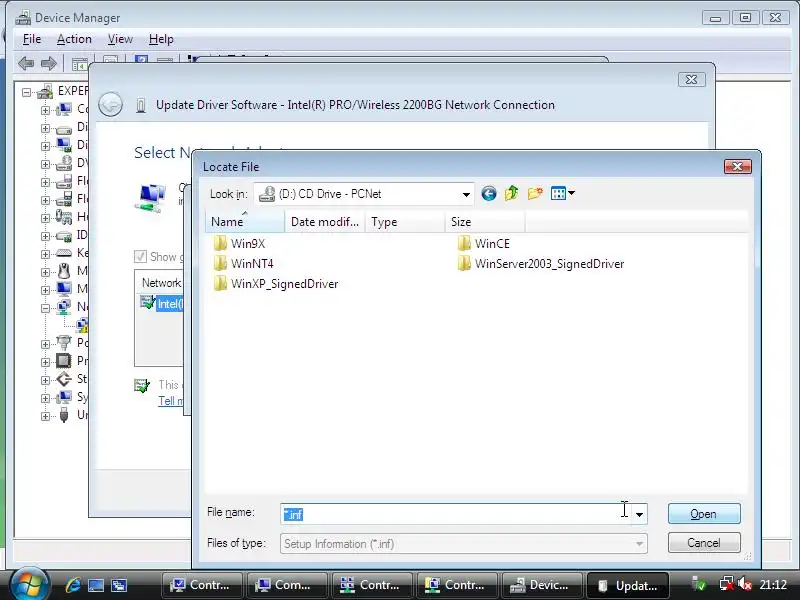Image resolution: width=800 pixels, height=600 pixels.
Task: Sort files by Size column
Action: click(x=485, y=222)
